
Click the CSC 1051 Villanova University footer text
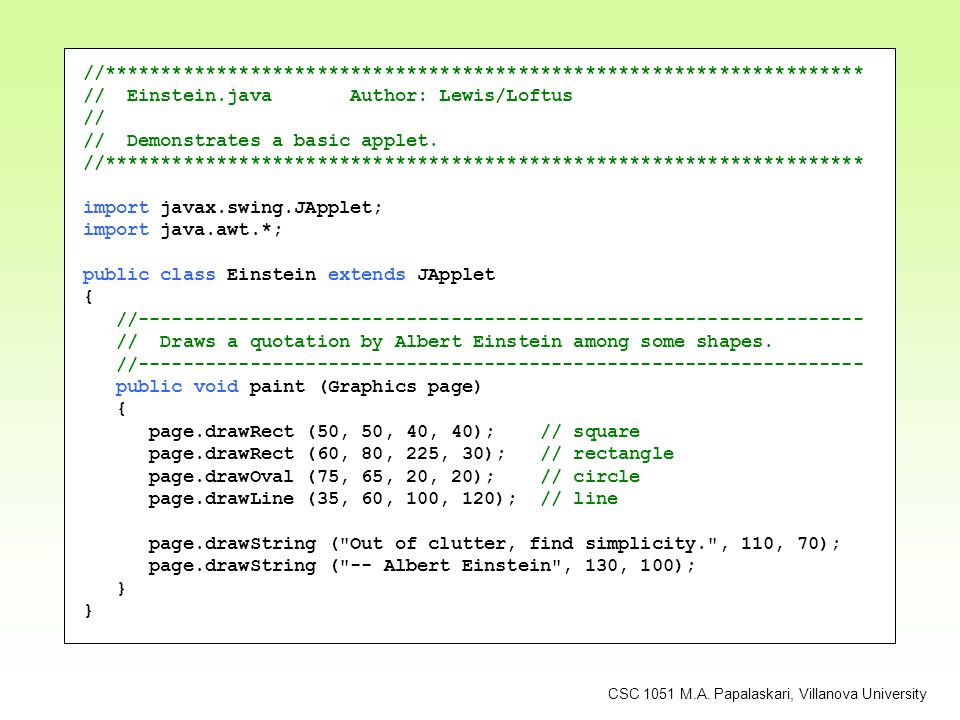(x=767, y=694)
